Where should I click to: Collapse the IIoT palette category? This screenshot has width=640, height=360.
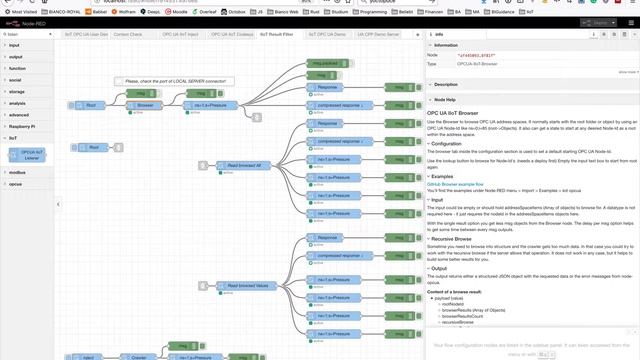[27, 138]
